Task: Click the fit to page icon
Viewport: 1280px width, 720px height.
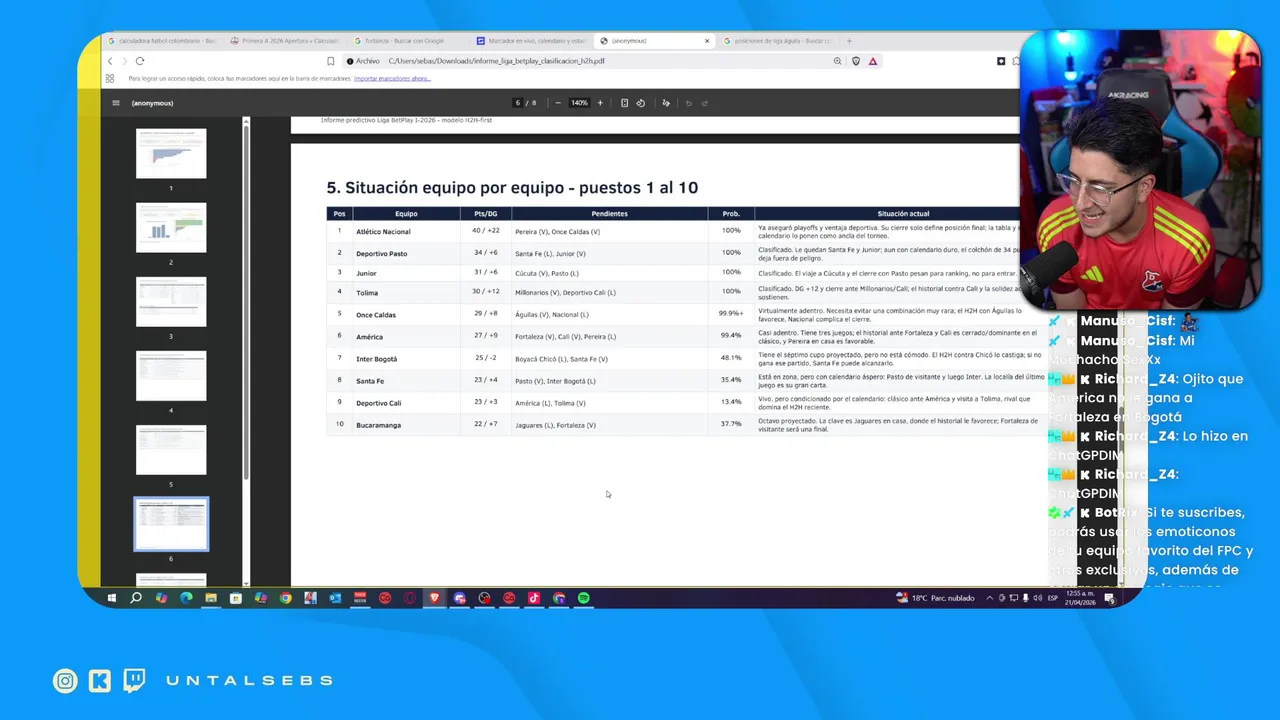Action: pyautogui.click(x=624, y=103)
